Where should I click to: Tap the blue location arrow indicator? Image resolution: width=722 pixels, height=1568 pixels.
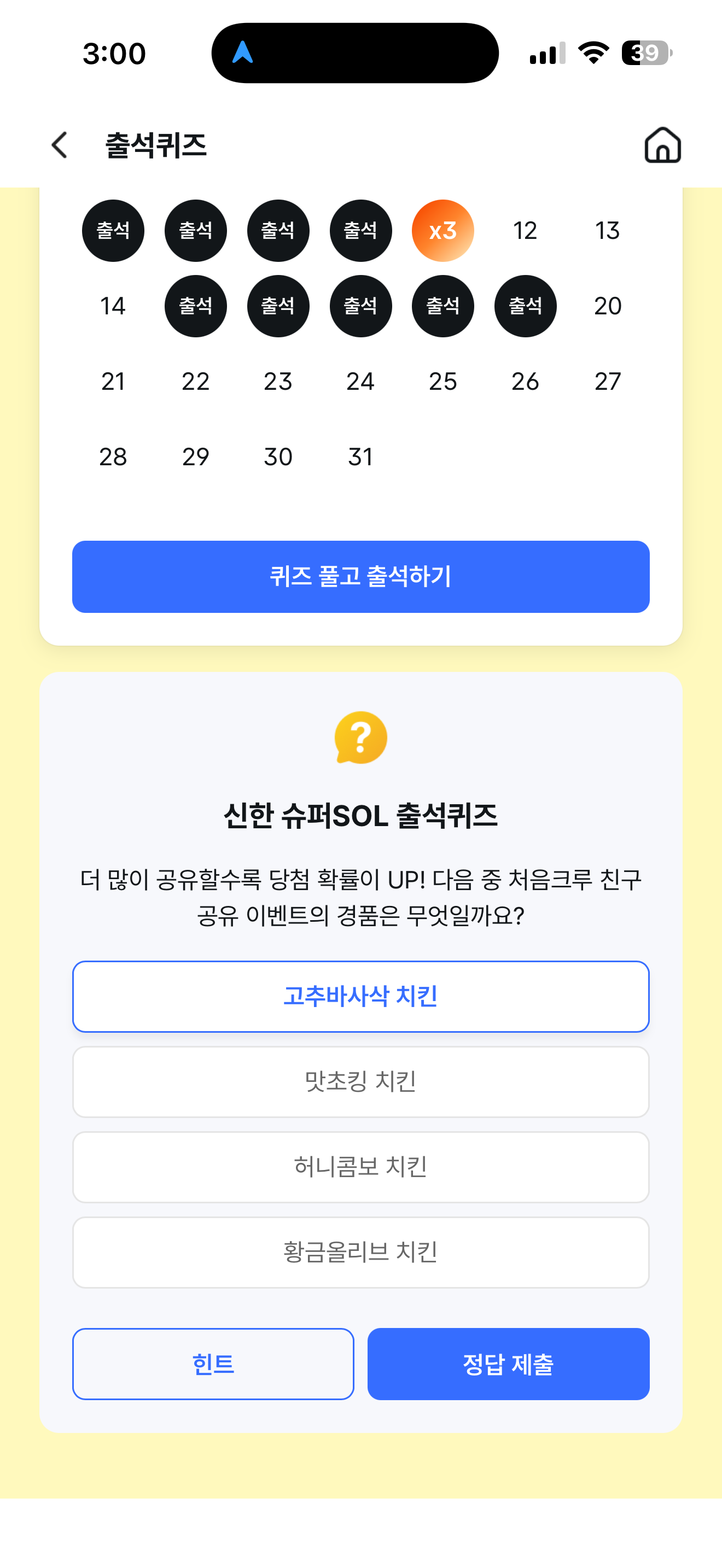tap(243, 53)
